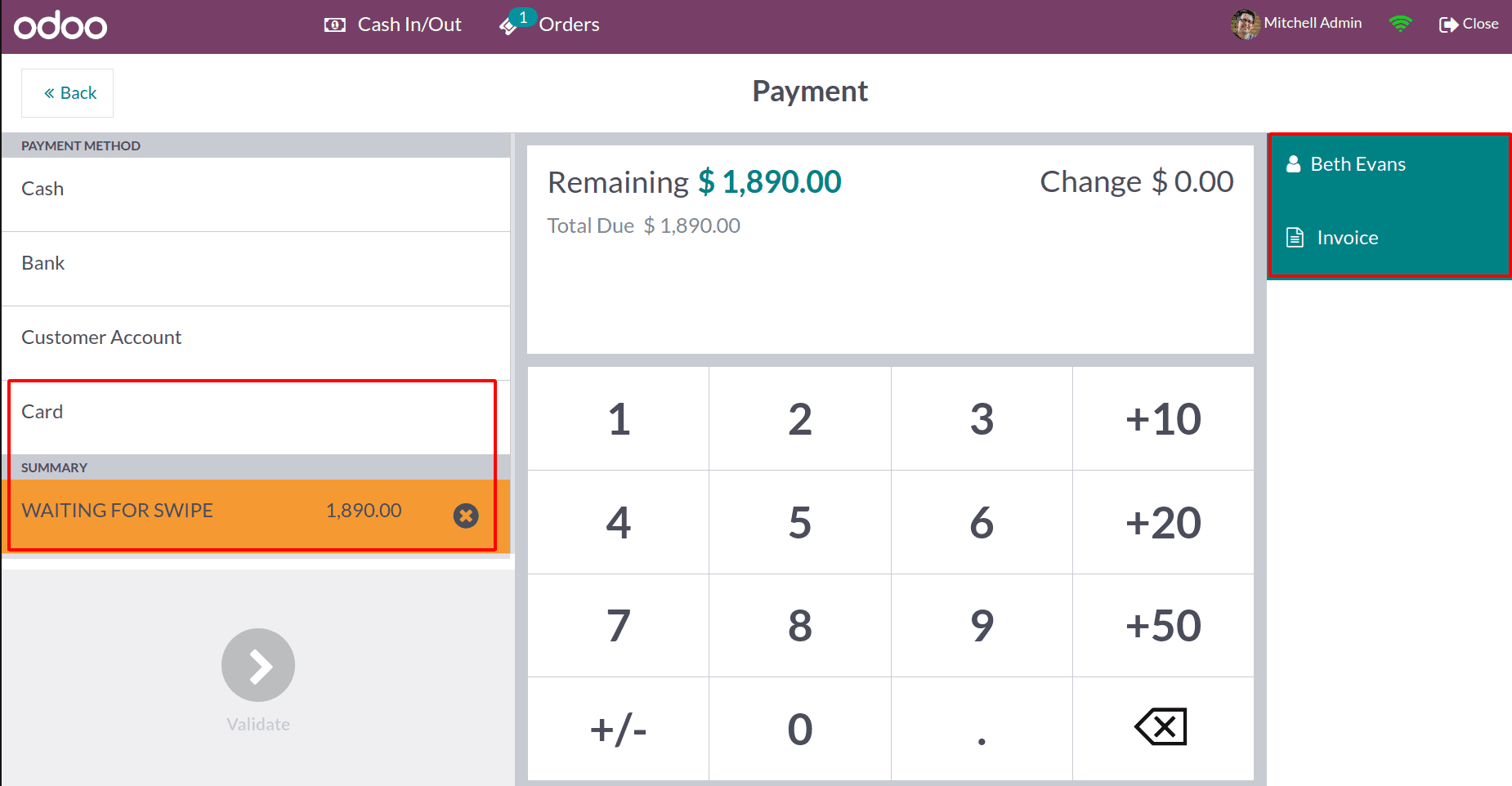Click the Odoo logo
1512x786 pixels.
coord(60,26)
